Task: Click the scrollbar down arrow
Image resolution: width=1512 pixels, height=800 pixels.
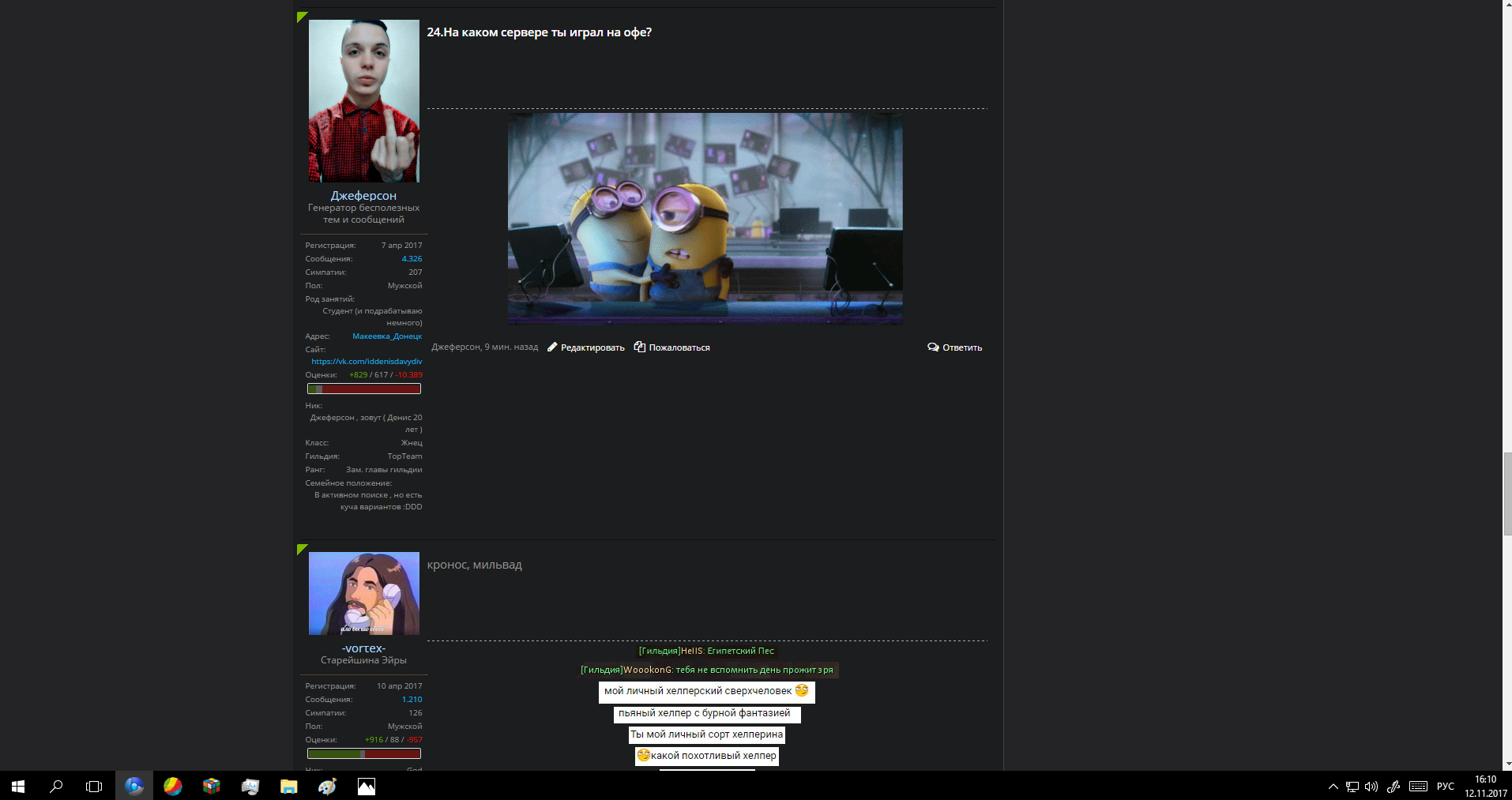Action: coord(1507,764)
